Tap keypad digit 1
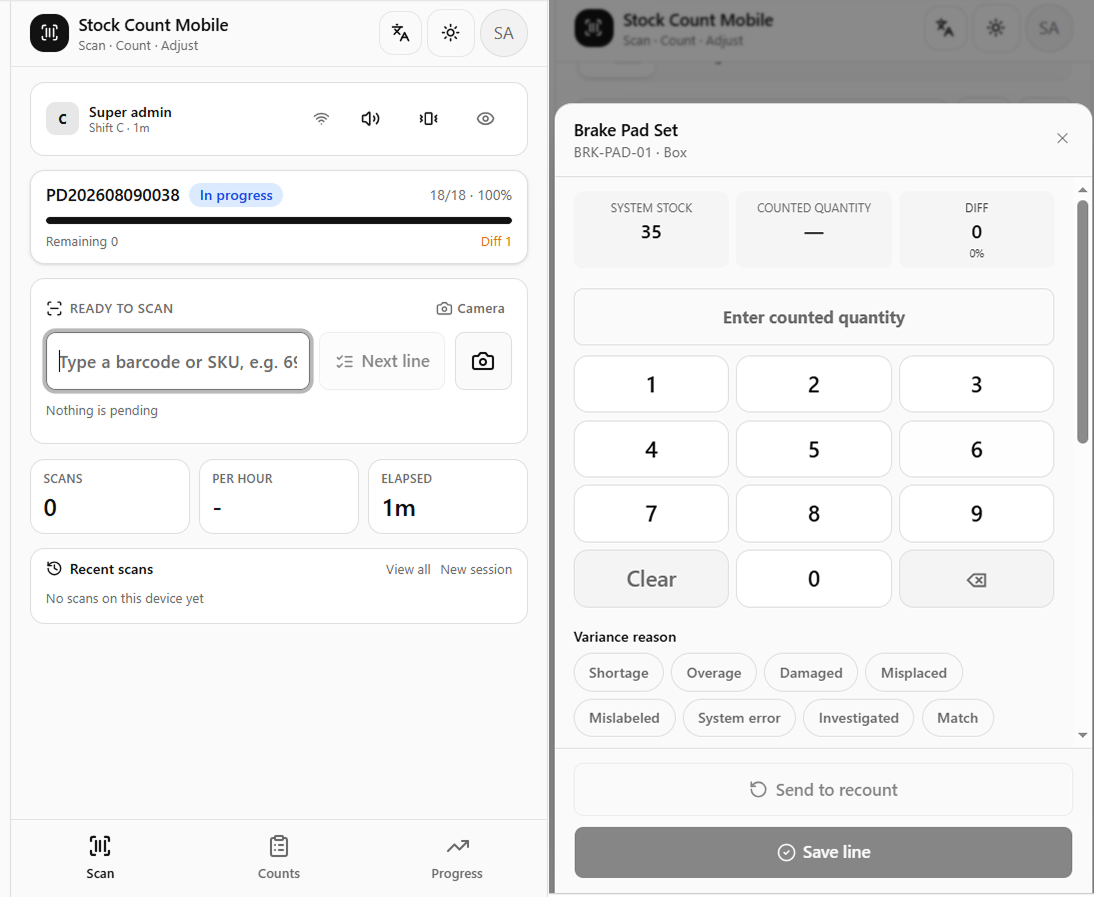Viewport: 1094px width, 897px height. click(x=651, y=384)
